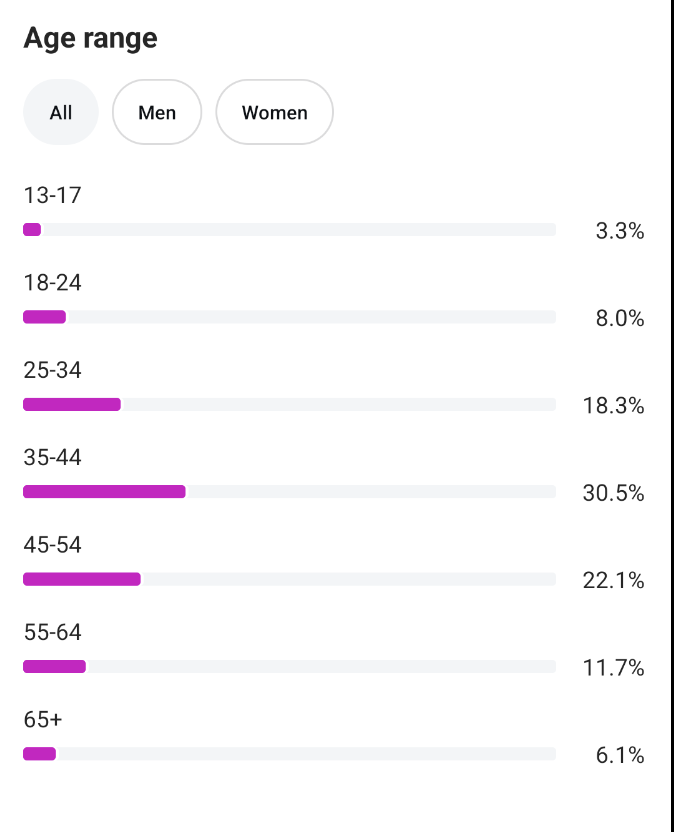The image size is (674, 832).
Task: Select the 25-34 age bar
Action: coord(289,405)
